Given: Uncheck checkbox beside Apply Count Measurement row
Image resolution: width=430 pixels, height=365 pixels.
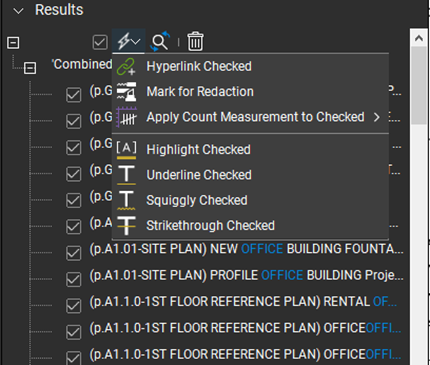Looking at the screenshot, I should (x=73, y=121).
